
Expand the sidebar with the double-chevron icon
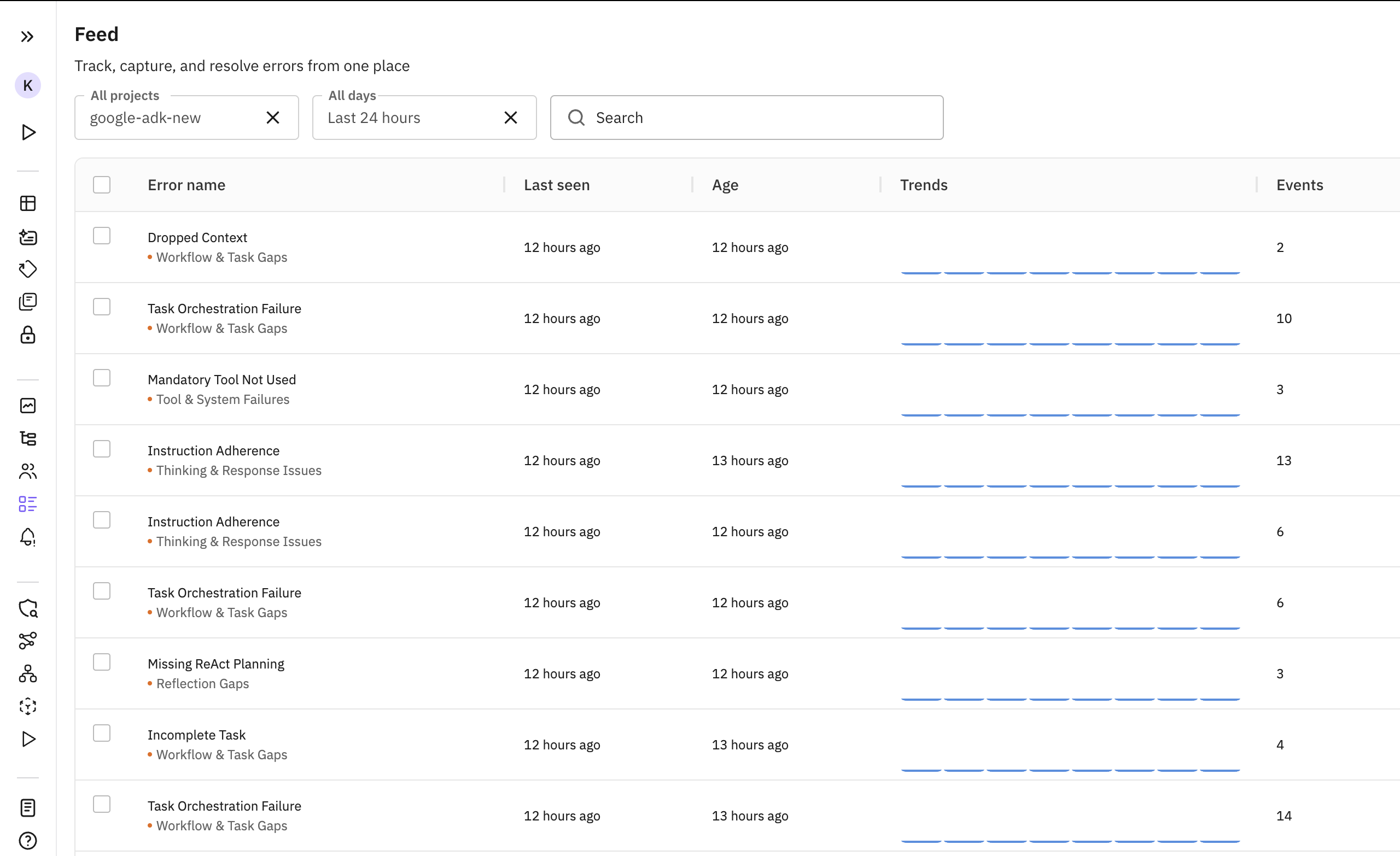pos(27,37)
